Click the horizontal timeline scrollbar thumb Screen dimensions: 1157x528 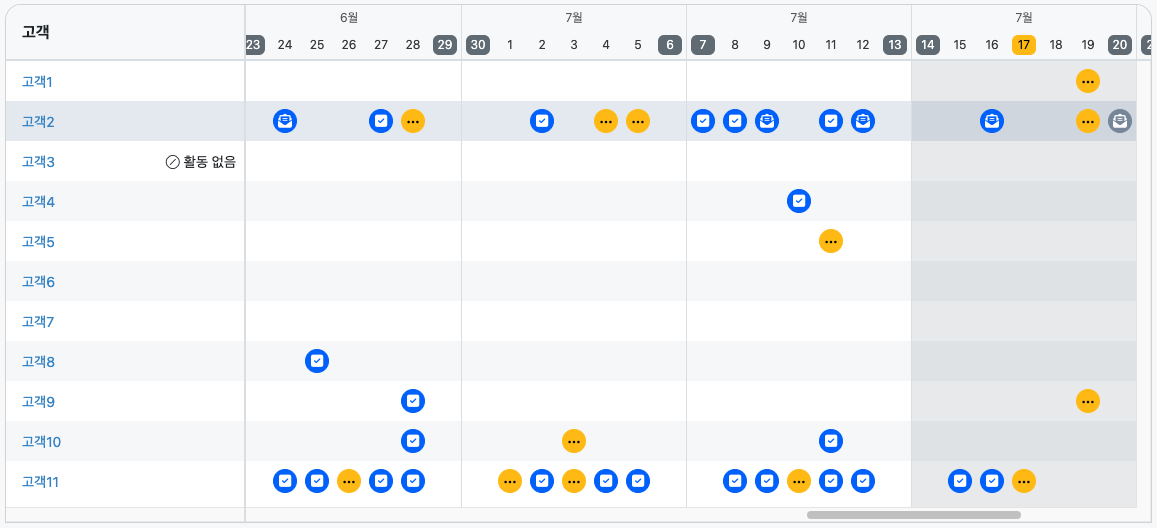pos(913,515)
